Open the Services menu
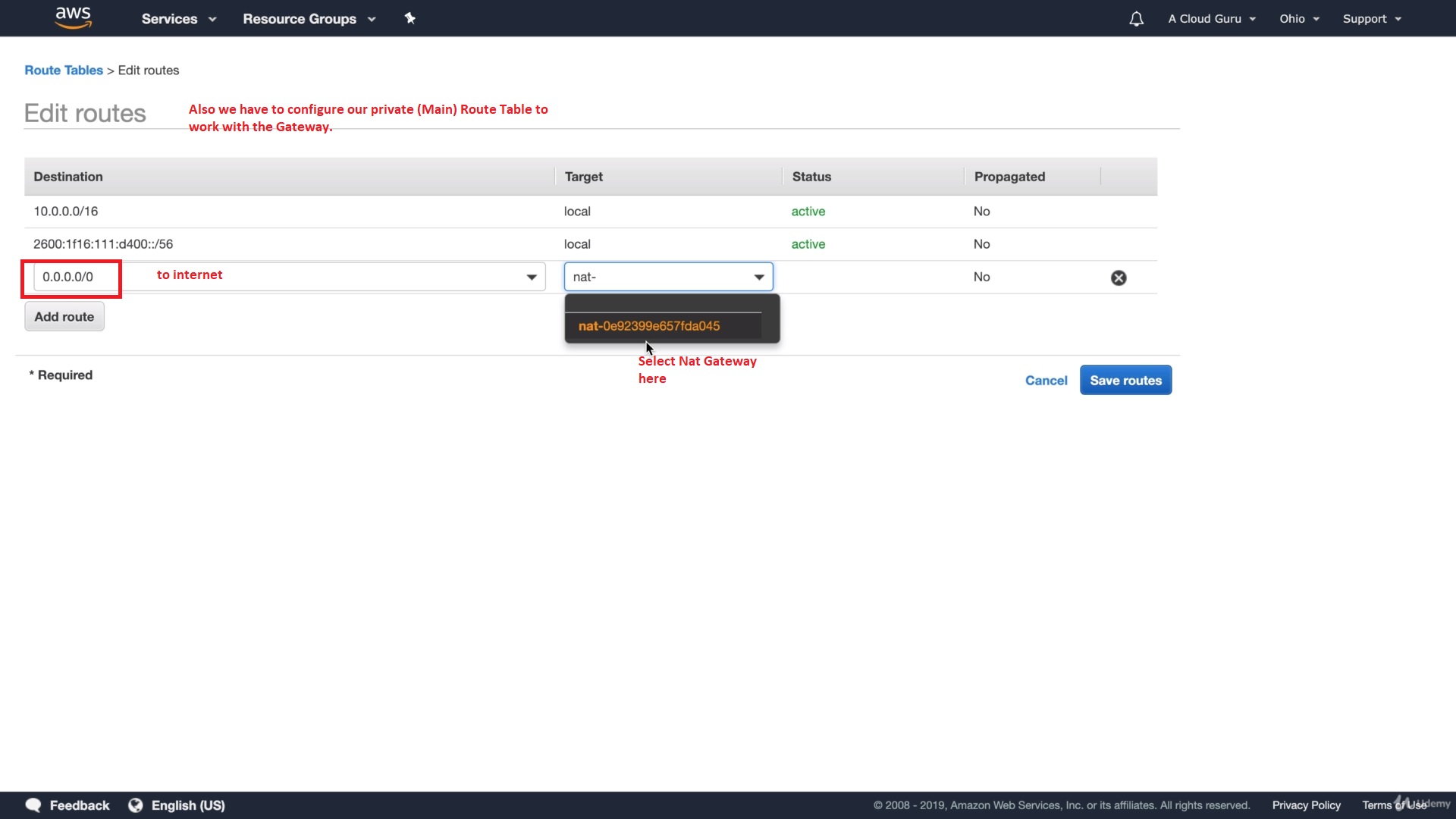1456x819 pixels. pyautogui.click(x=178, y=19)
